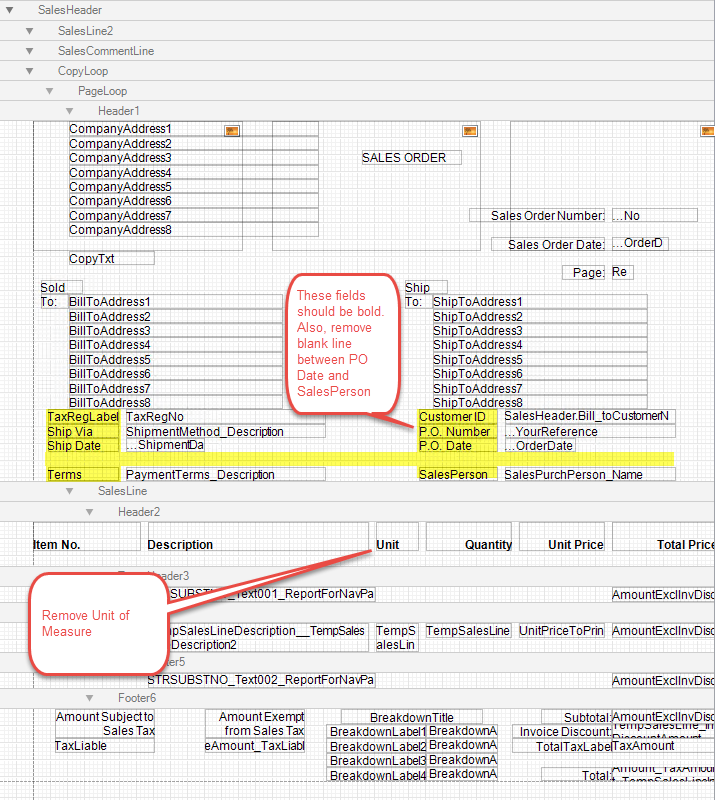This screenshot has width=715, height=800.
Task: Select the Terms label
Action: pos(83,474)
